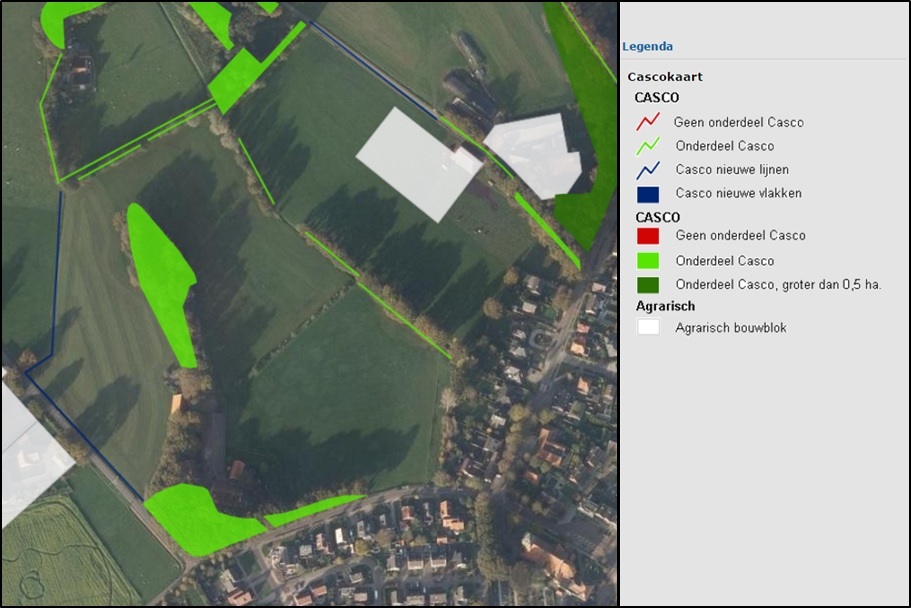The image size is (911, 608).
Task: Click bright green square swatch Onderdeel Casco
Action: pos(648,260)
